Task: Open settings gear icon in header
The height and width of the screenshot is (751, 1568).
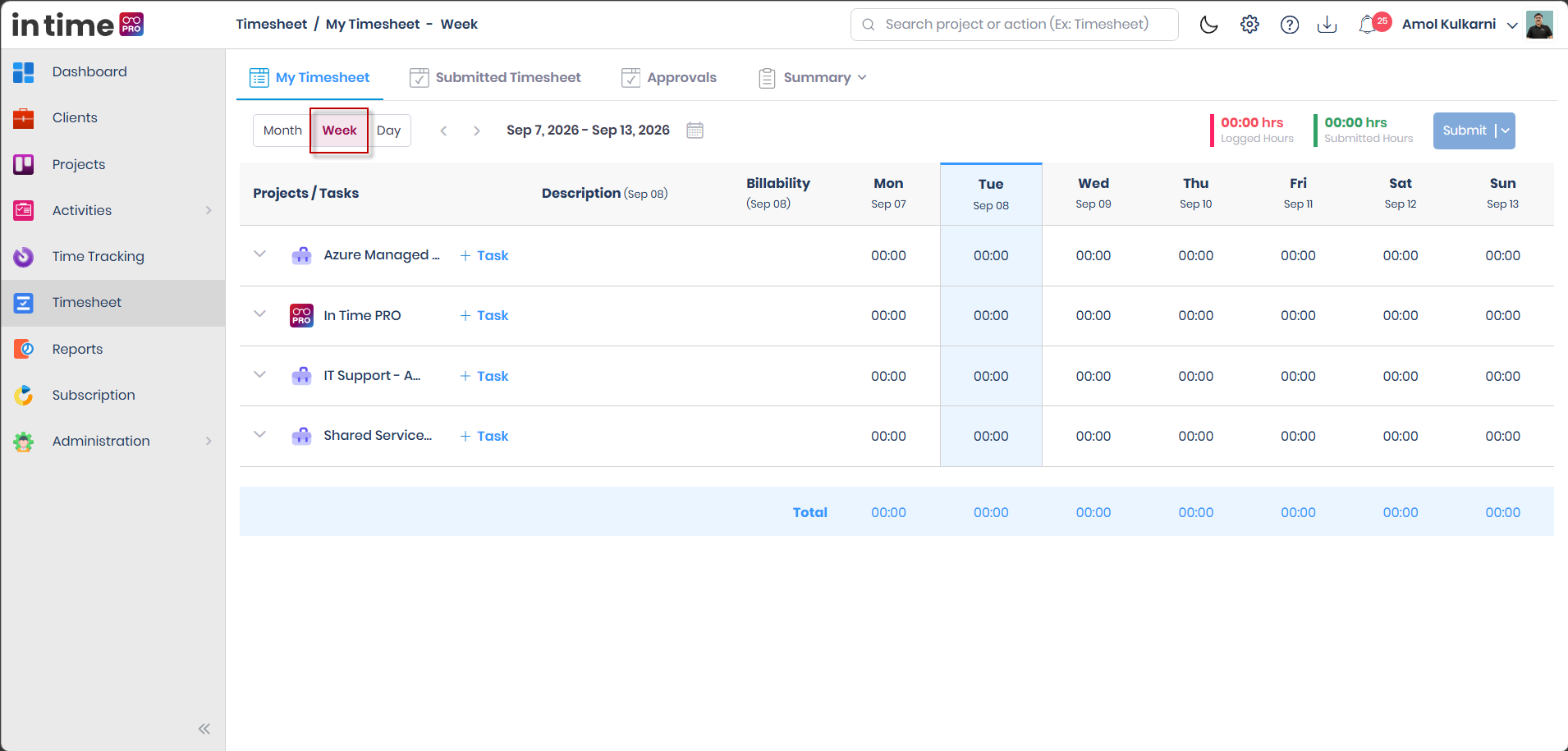Action: click(x=1249, y=25)
